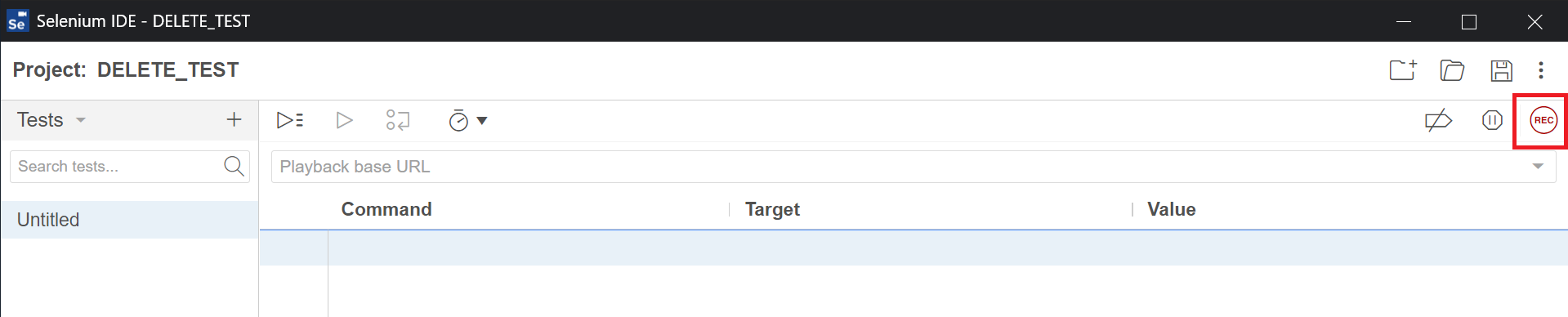
Task: Create a new project icon
Action: coord(1403,70)
